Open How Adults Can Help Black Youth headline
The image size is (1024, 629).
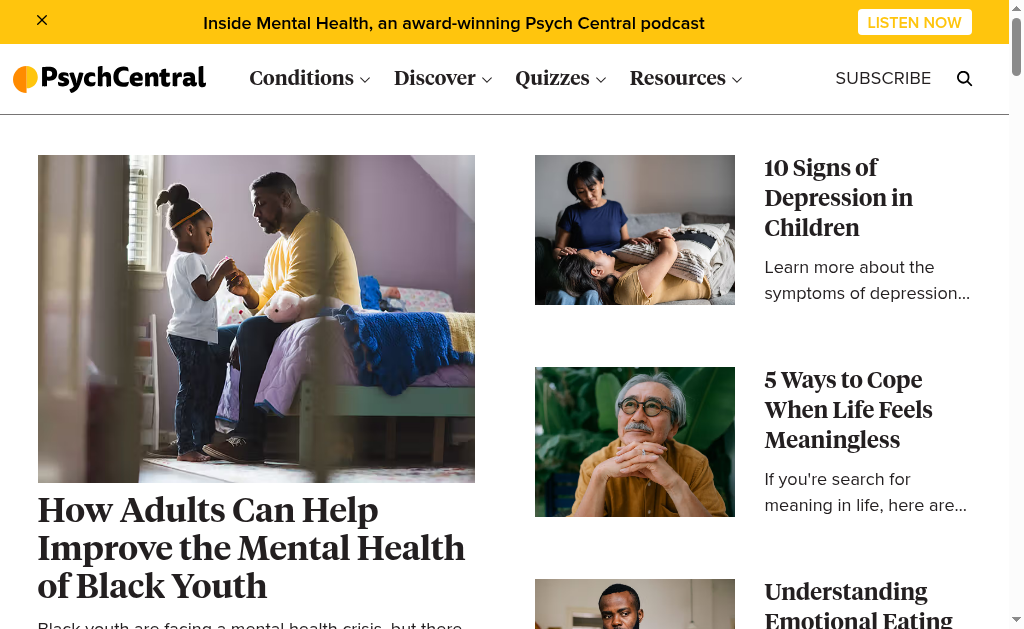pos(251,548)
